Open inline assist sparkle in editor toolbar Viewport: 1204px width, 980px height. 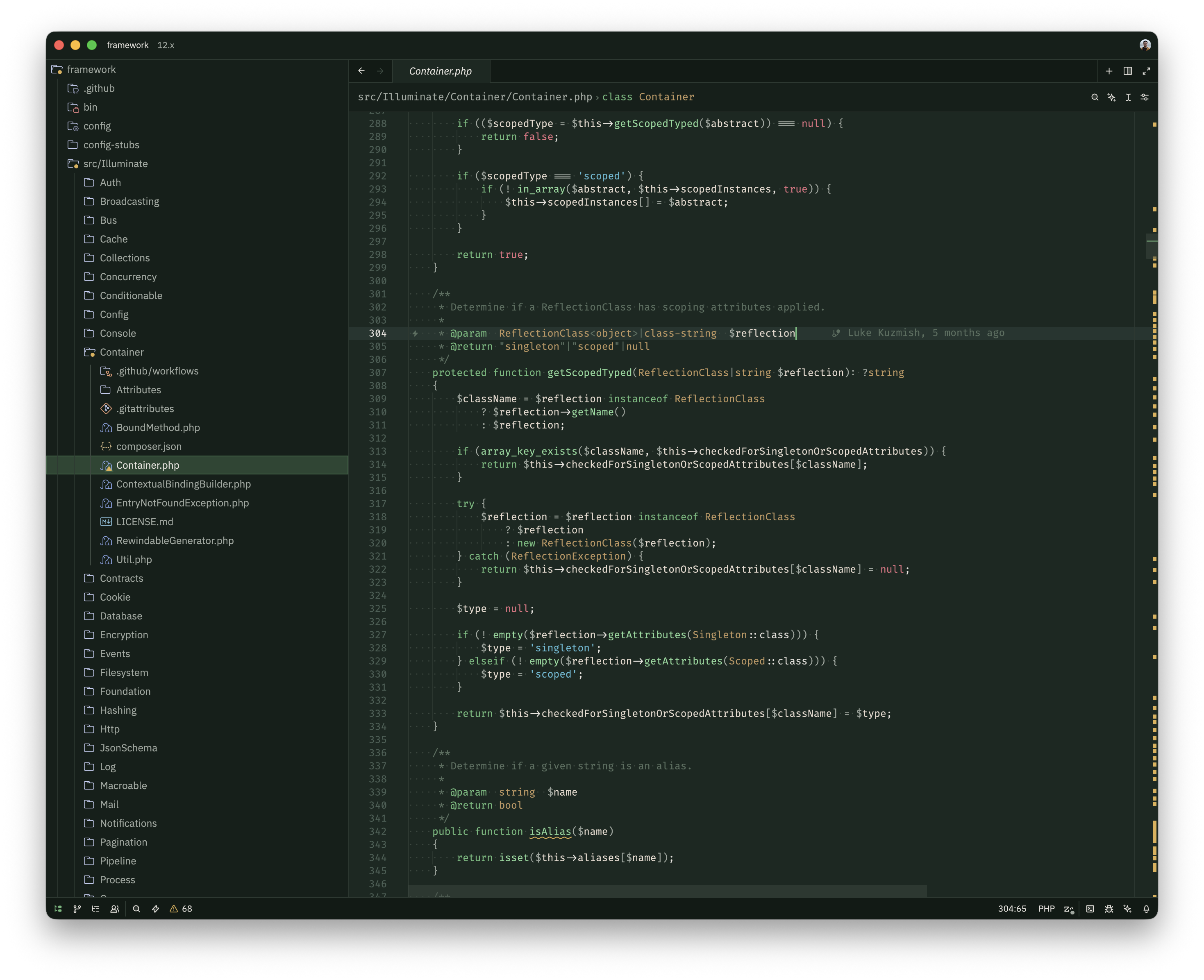pos(1111,97)
